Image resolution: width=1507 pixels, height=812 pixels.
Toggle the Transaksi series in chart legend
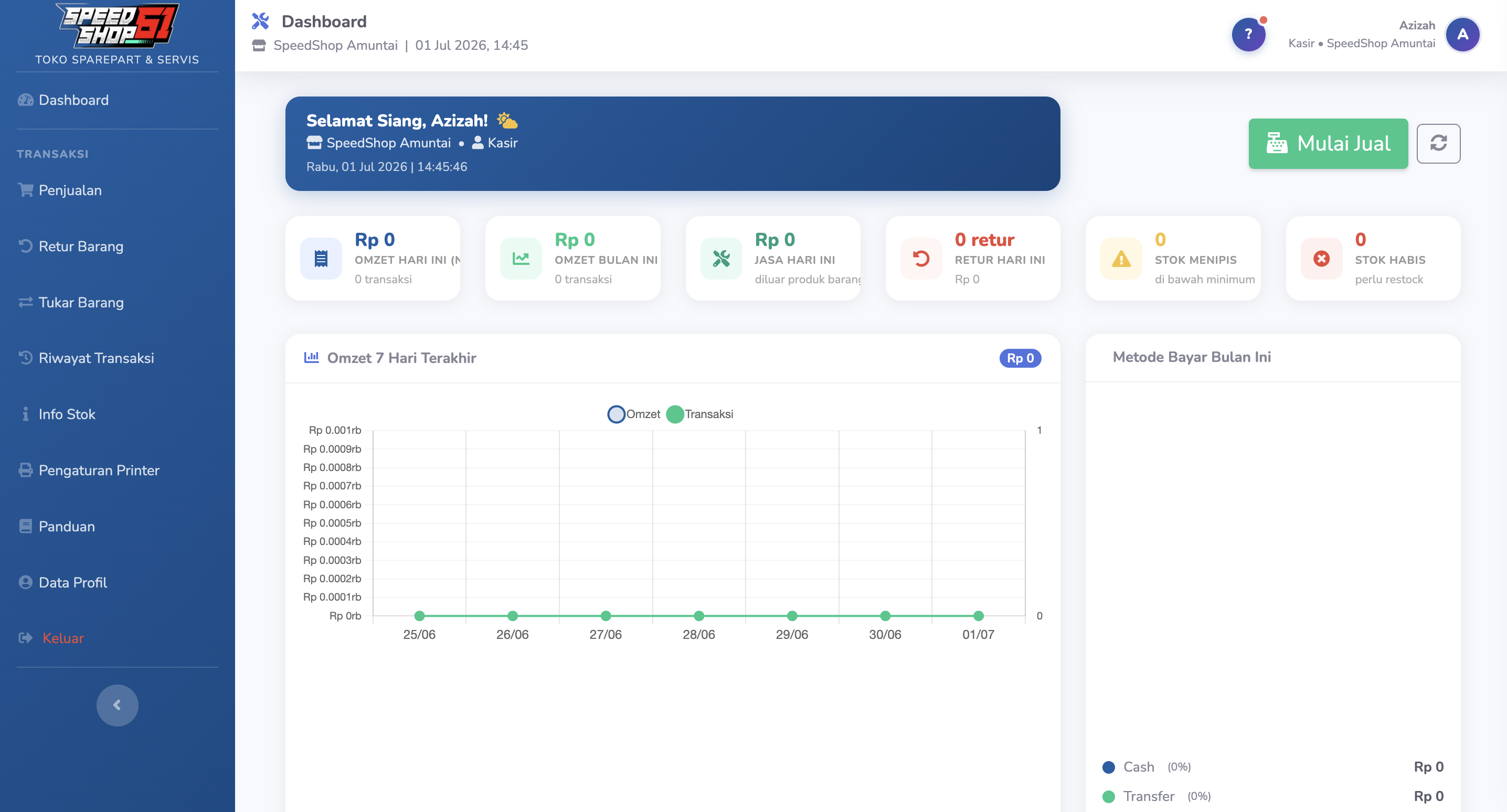click(x=699, y=414)
